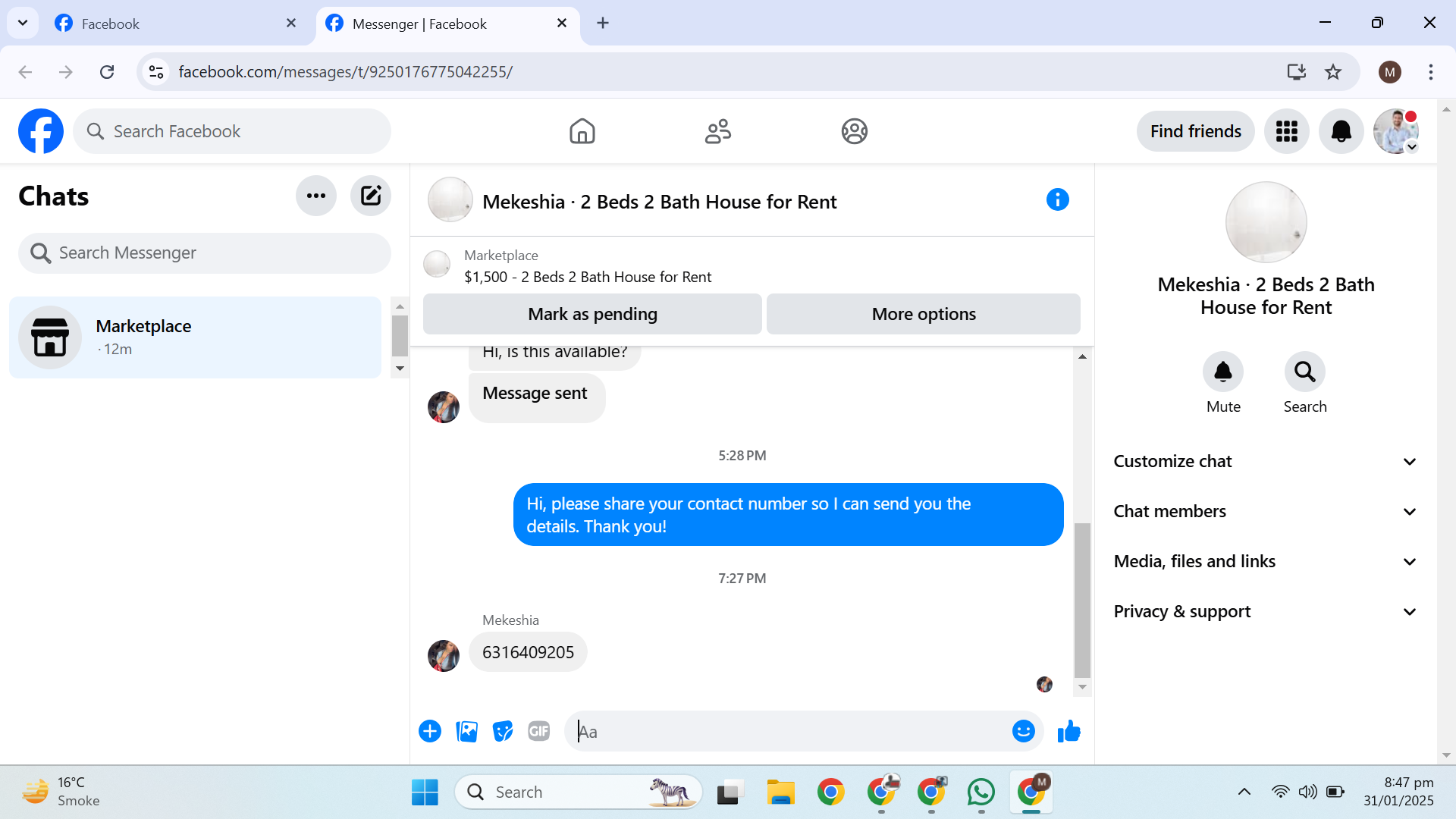1456x819 pixels.
Task: Mute this conversation with the bell icon
Action: tap(1223, 372)
